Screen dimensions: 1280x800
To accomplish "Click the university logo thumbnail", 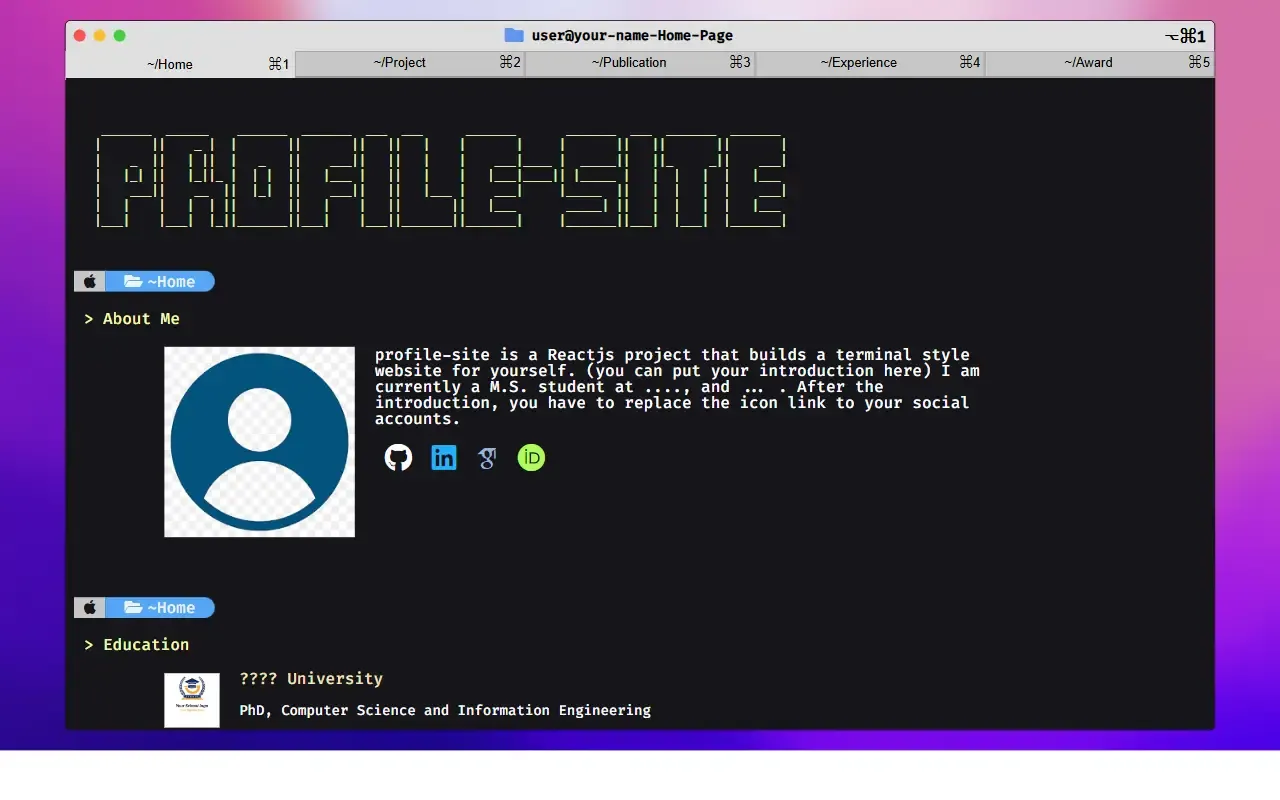I will pyautogui.click(x=192, y=700).
